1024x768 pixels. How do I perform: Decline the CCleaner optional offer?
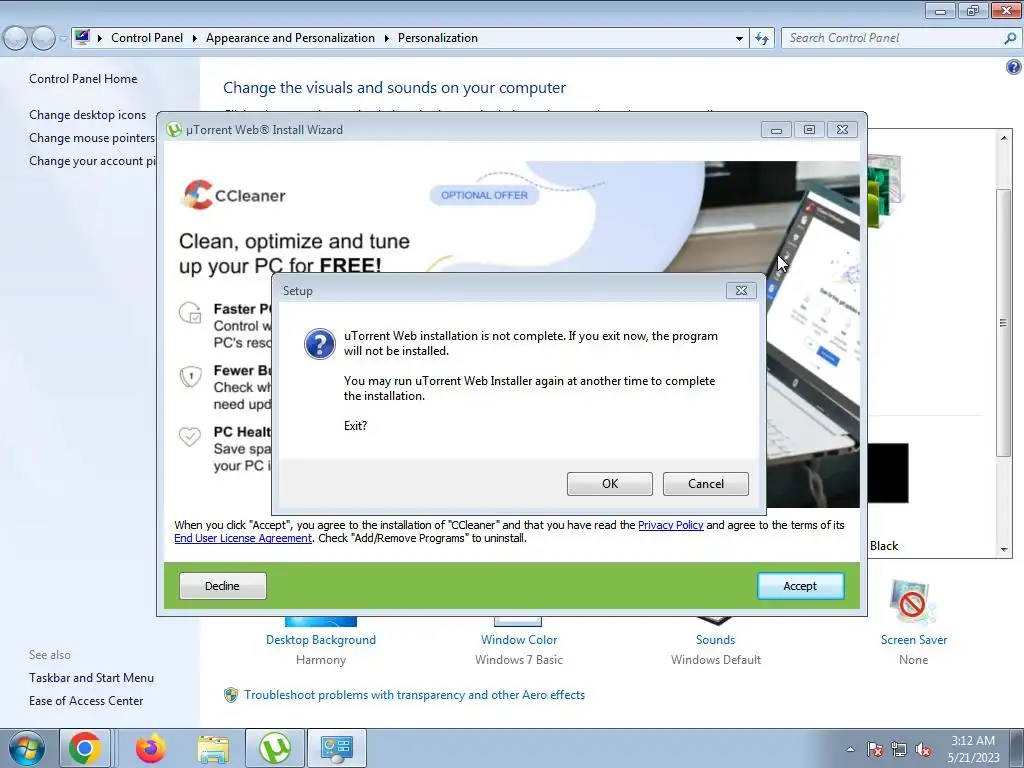pos(223,586)
